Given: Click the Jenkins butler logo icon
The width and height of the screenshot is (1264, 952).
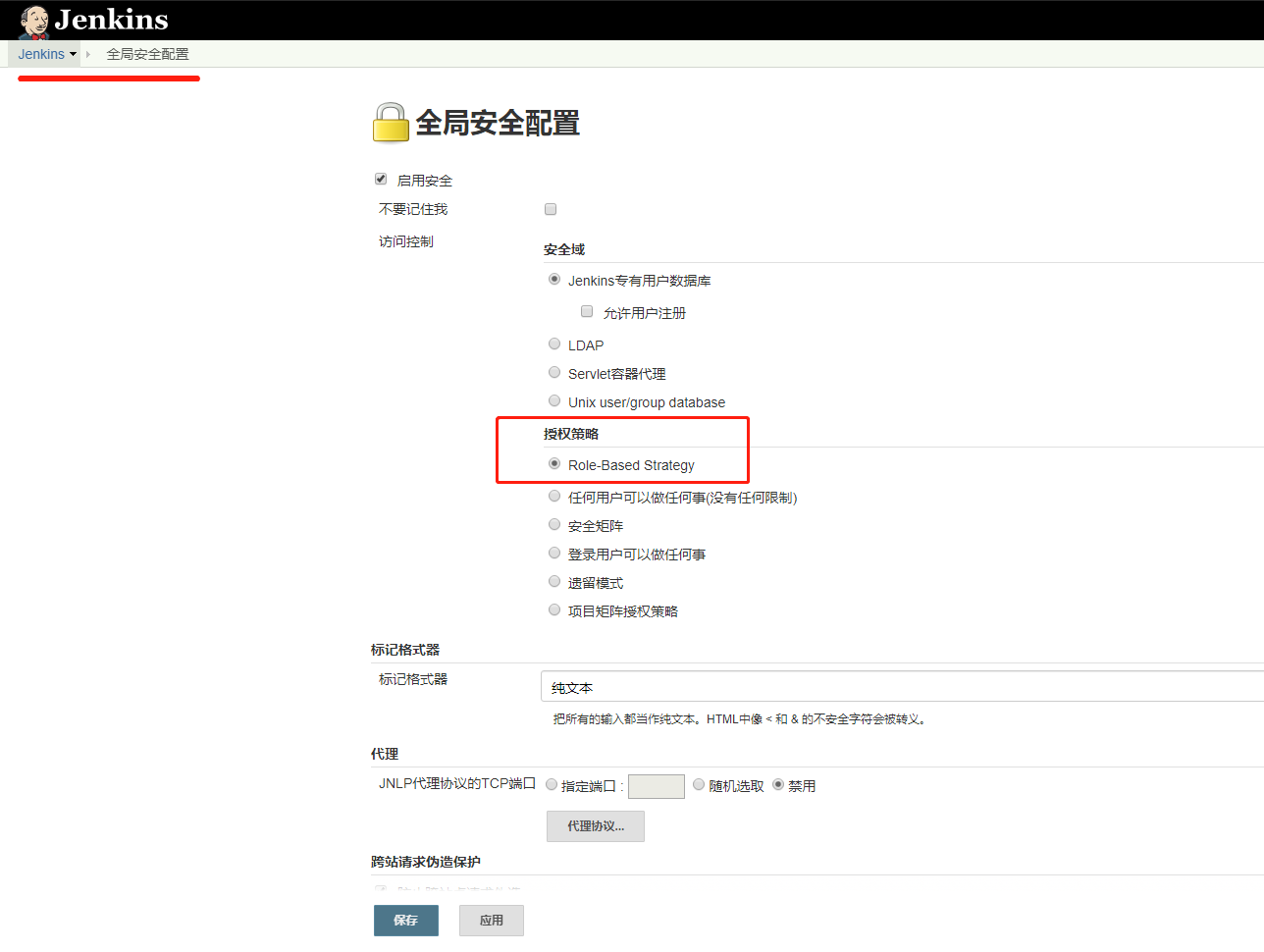Looking at the screenshot, I should 34,21.
